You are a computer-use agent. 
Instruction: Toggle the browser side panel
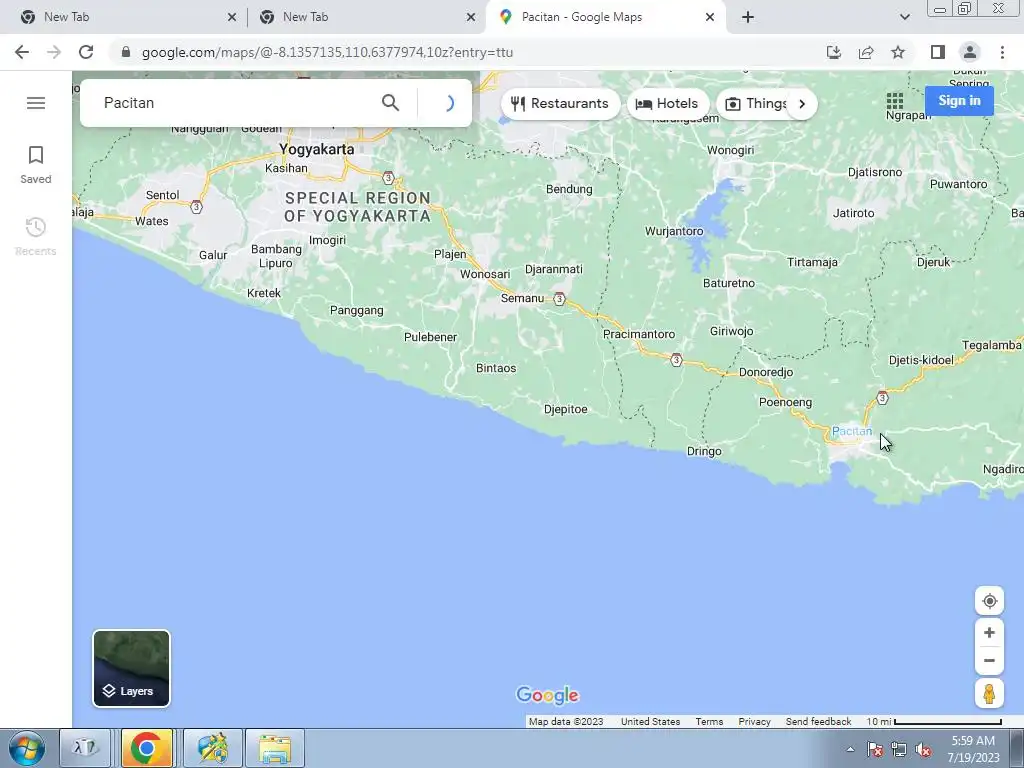(938, 52)
